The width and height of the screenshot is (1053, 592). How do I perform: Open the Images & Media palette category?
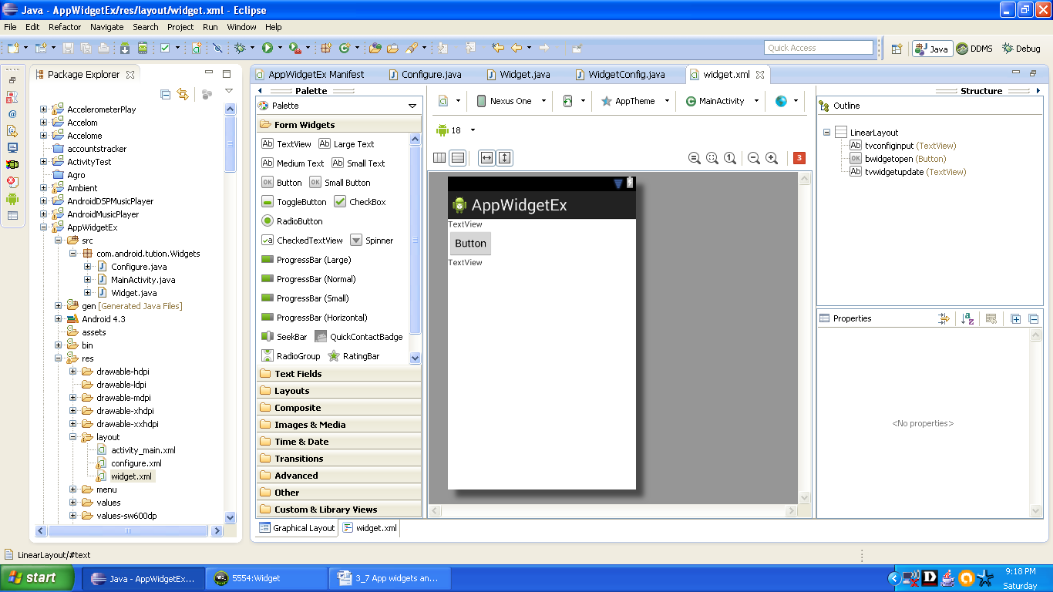(338, 425)
